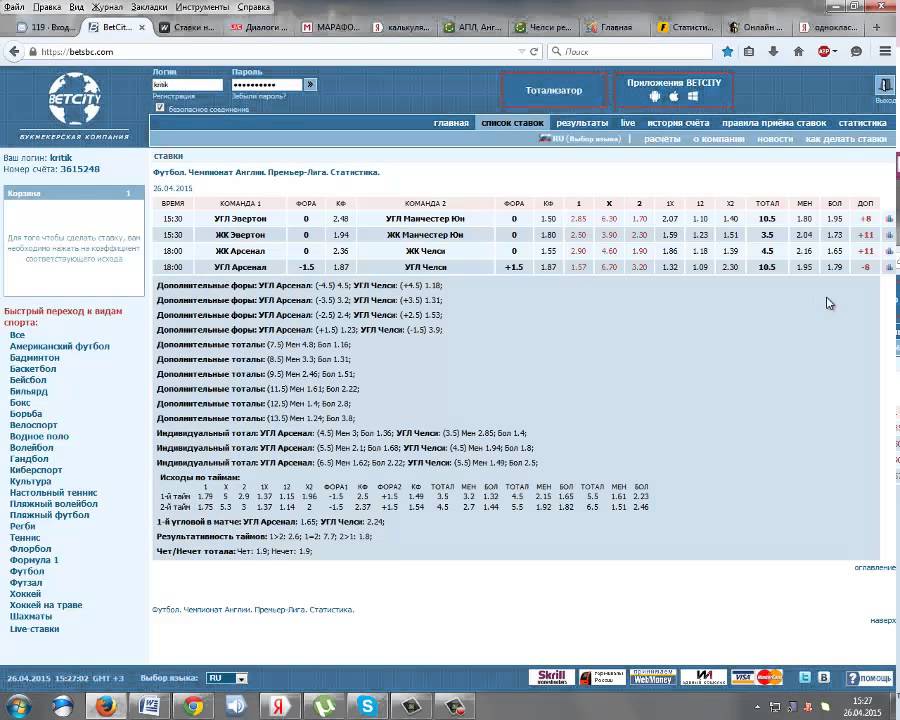The width and height of the screenshot is (900, 720).
Task: Open the Adblock Plus toolbar icon
Action: [x=824, y=52]
